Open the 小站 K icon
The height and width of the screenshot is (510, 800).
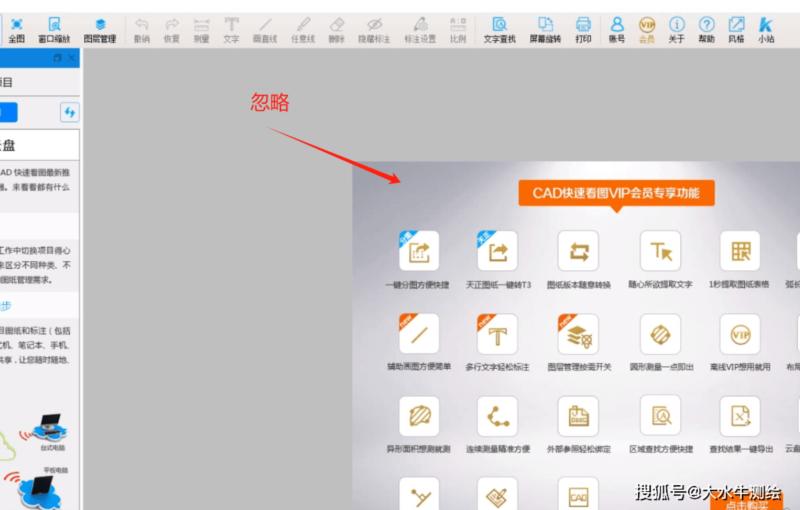click(766, 30)
